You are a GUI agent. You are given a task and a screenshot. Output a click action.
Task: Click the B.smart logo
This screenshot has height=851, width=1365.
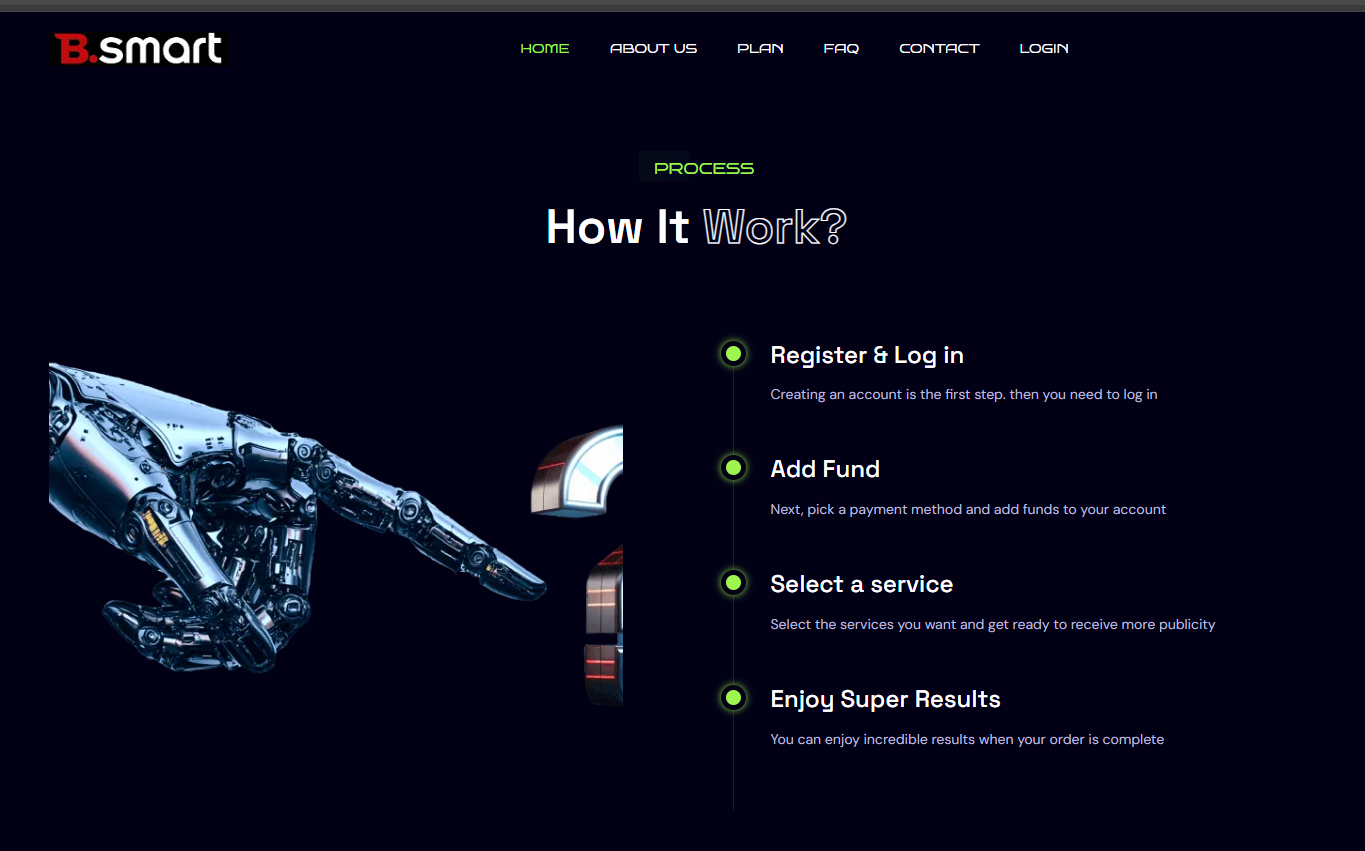140,48
